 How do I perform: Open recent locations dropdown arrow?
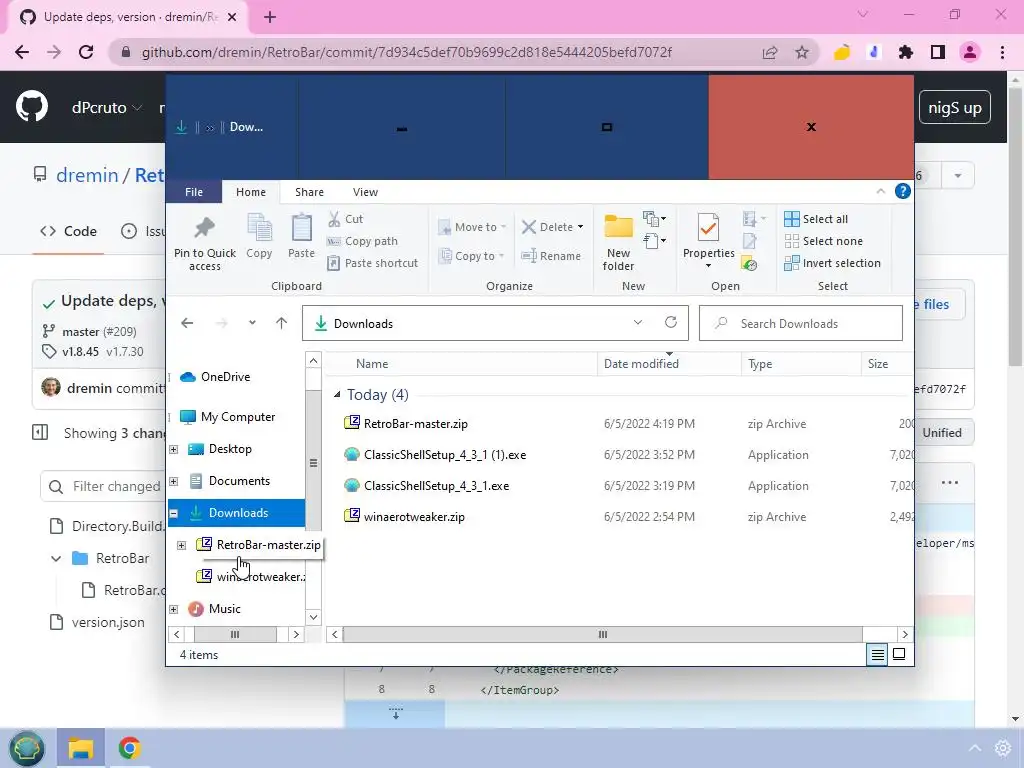[x=252, y=323]
